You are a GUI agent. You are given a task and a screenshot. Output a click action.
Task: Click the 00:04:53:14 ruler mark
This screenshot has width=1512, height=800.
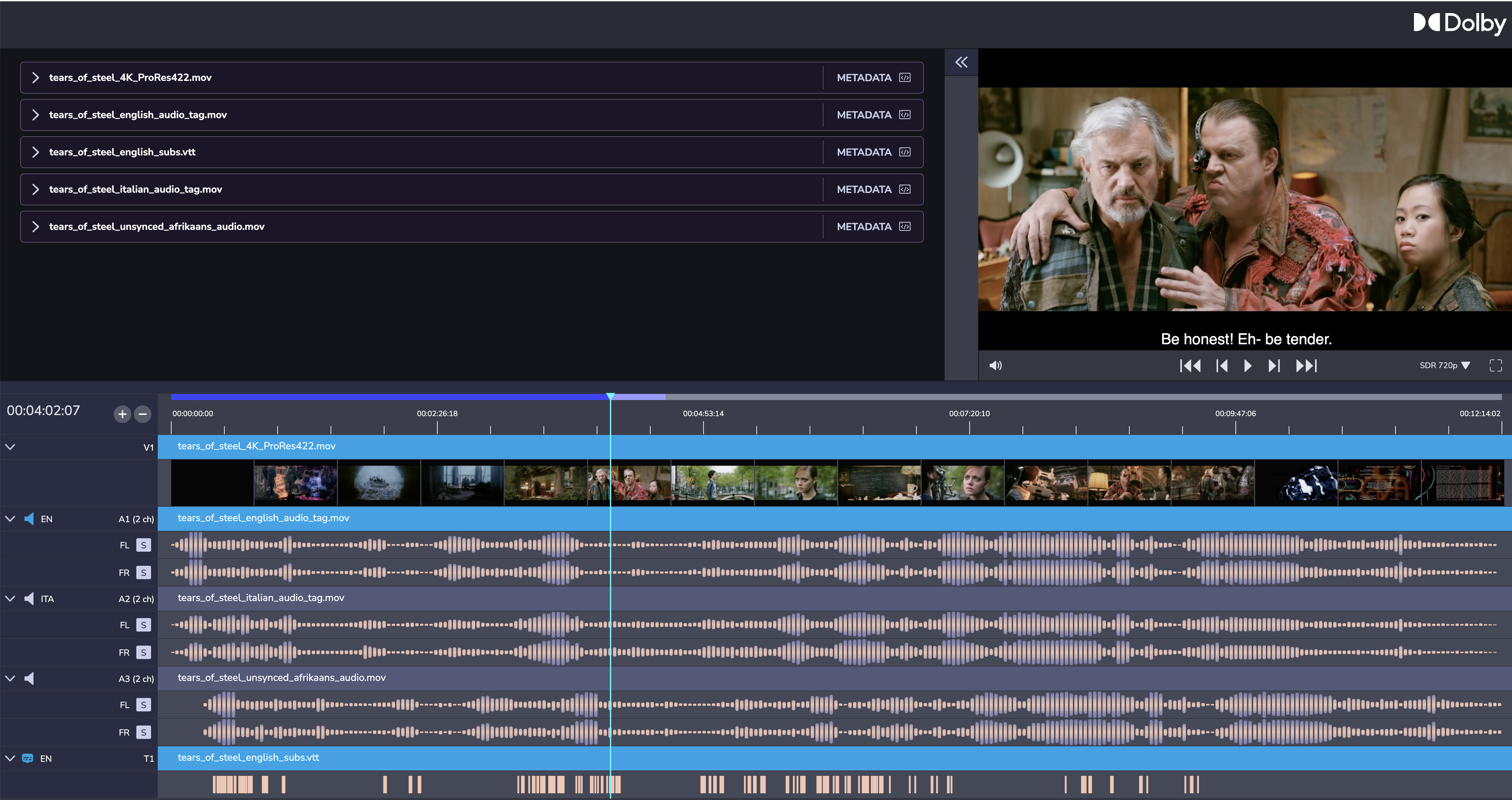click(x=703, y=414)
